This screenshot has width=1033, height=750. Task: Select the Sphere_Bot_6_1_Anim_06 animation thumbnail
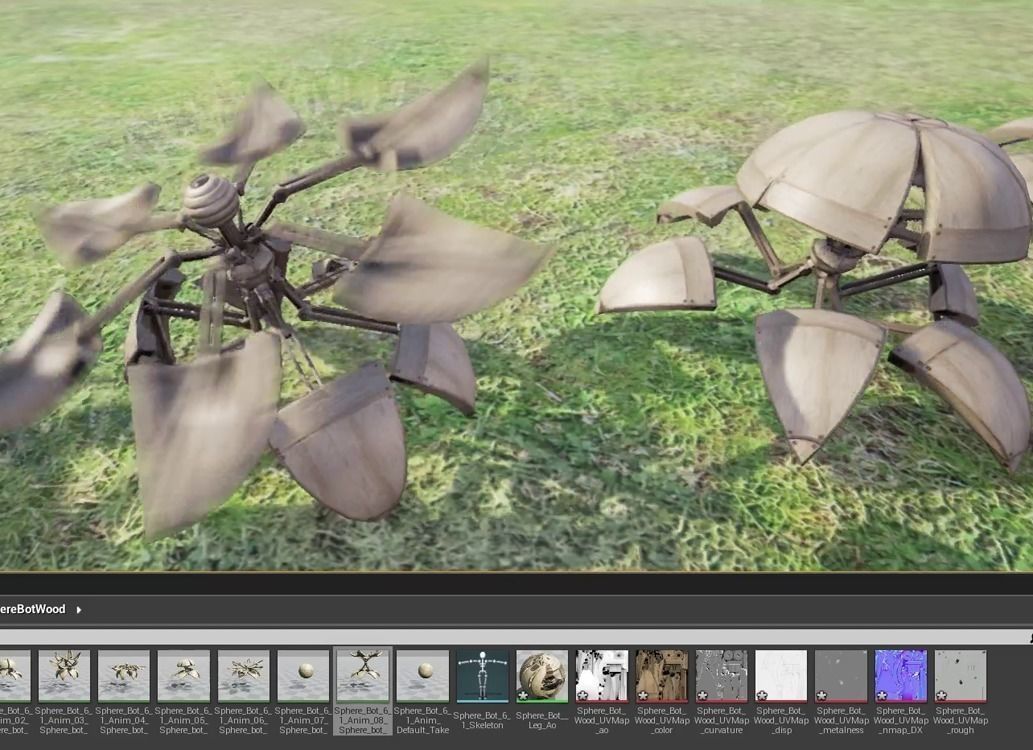[x=243, y=676]
